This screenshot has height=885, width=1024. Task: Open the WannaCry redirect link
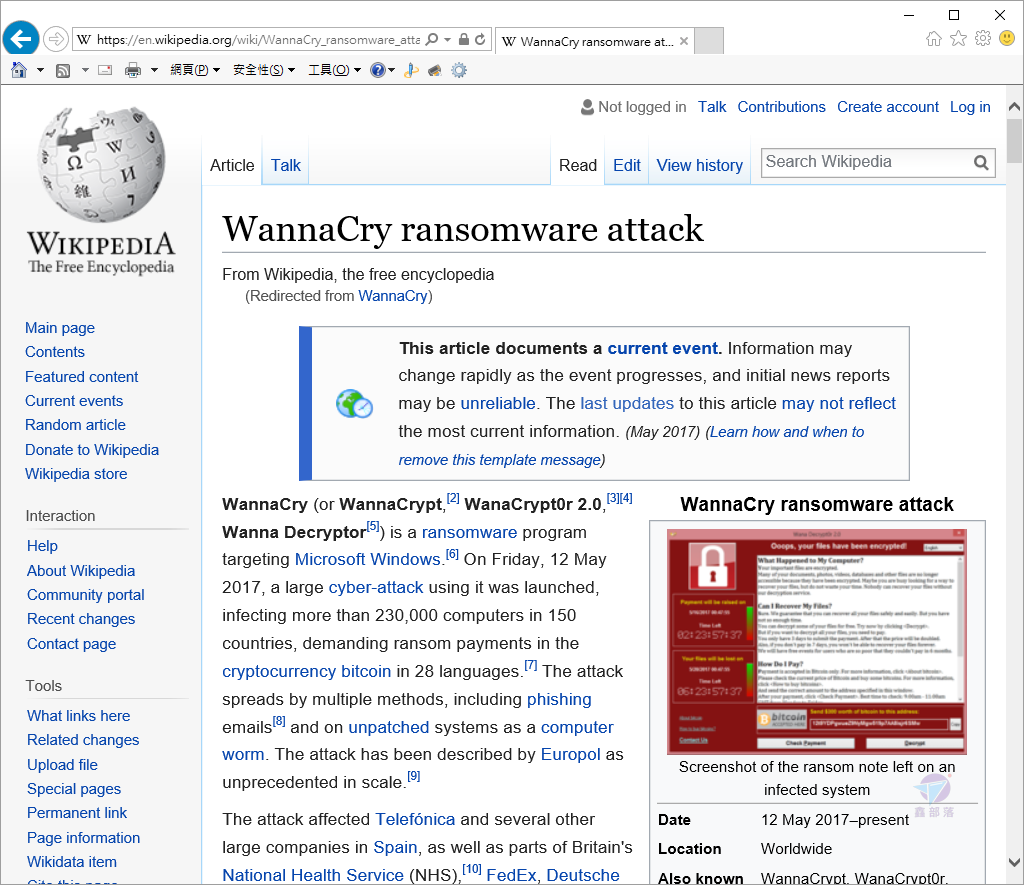[x=392, y=296]
